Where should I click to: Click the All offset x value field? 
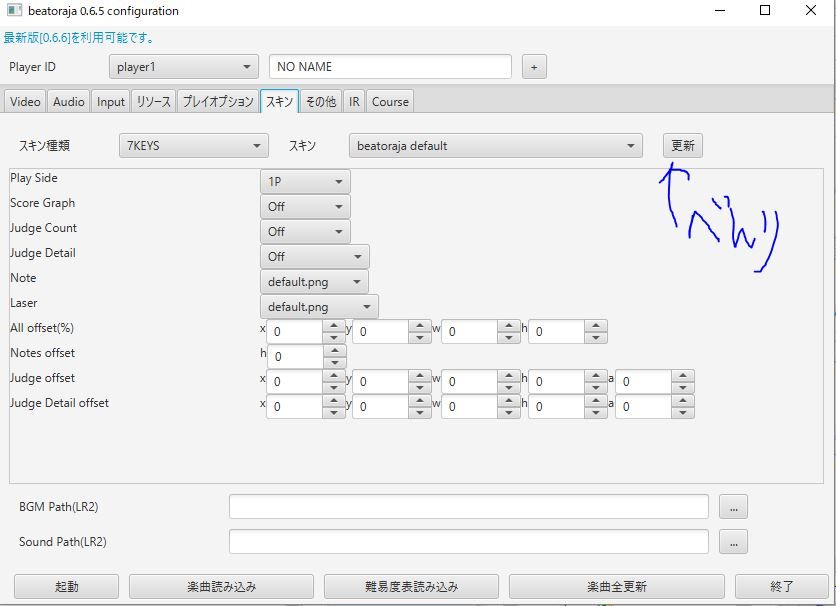tap(295, 332)
